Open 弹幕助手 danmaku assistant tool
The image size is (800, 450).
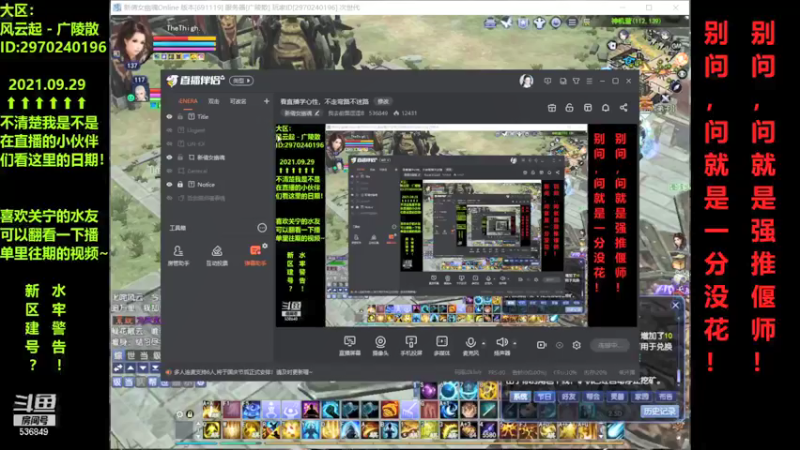(x=255, y=255)
